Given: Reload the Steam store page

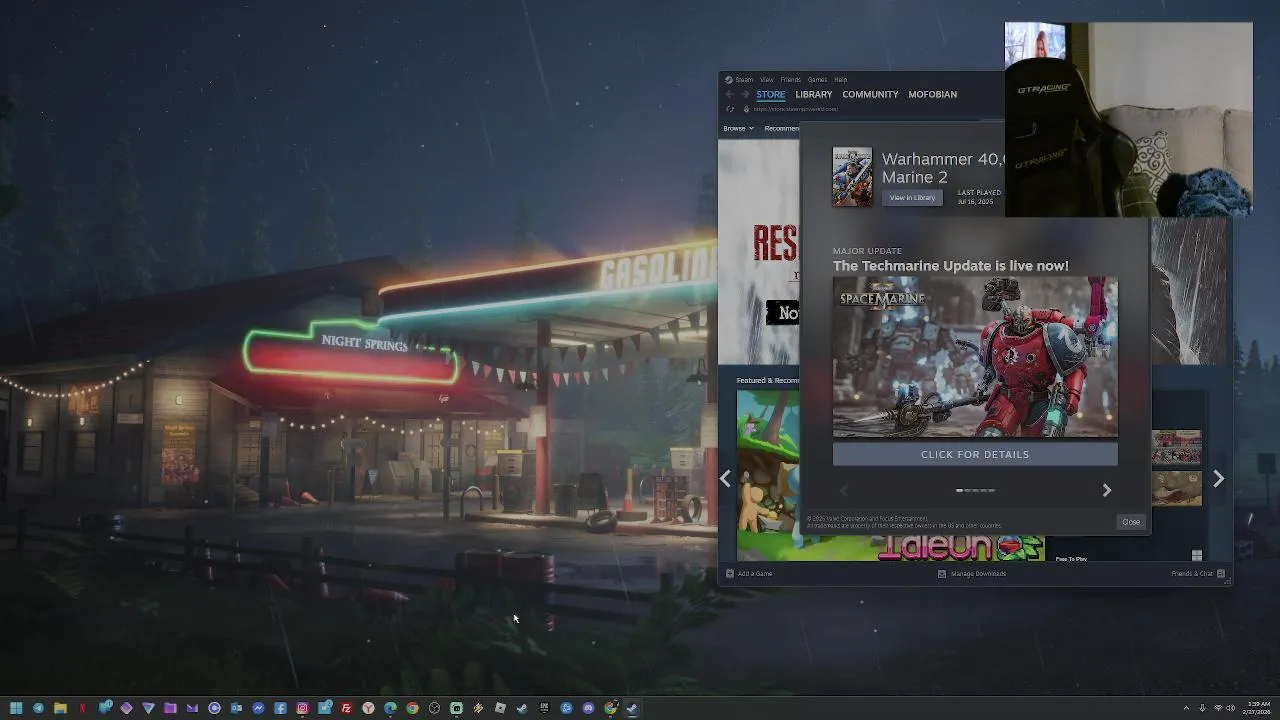Looking at the screenshot, I should click(x=730, y=109).
